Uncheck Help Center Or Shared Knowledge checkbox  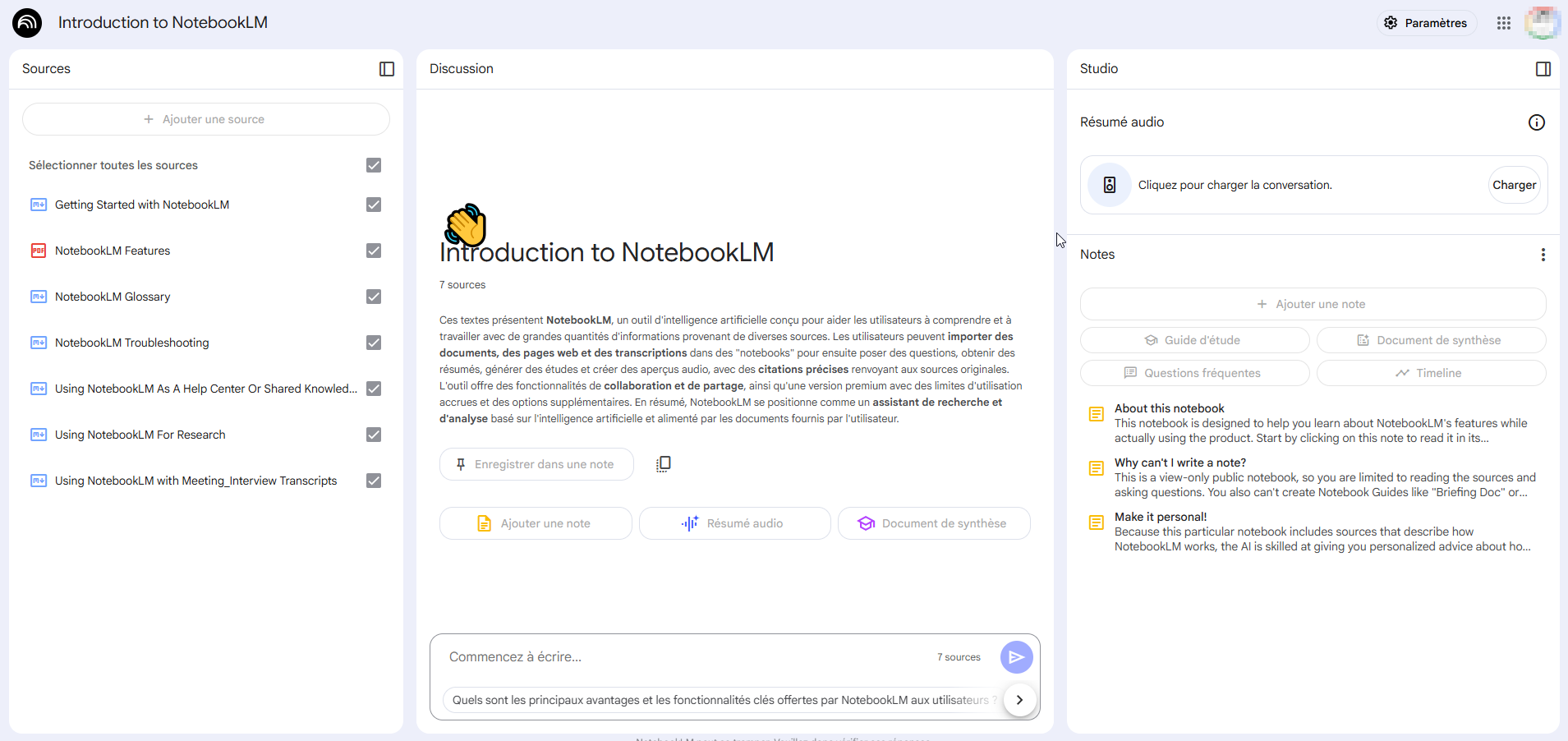374,389
